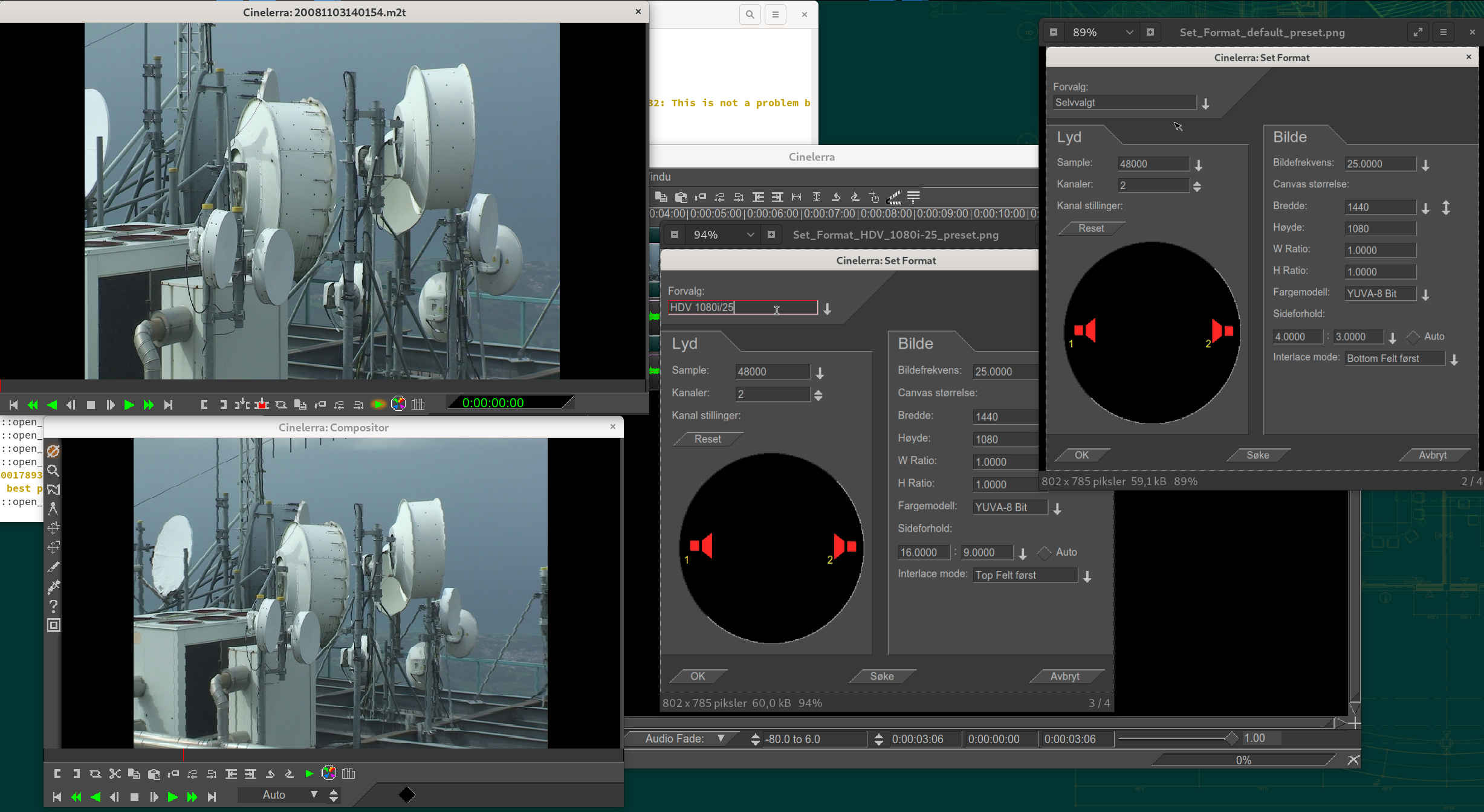Open the Forvalg preset dropdown showing Selvvalgt
This screenshot has height=812, width=1484.
1205,104
